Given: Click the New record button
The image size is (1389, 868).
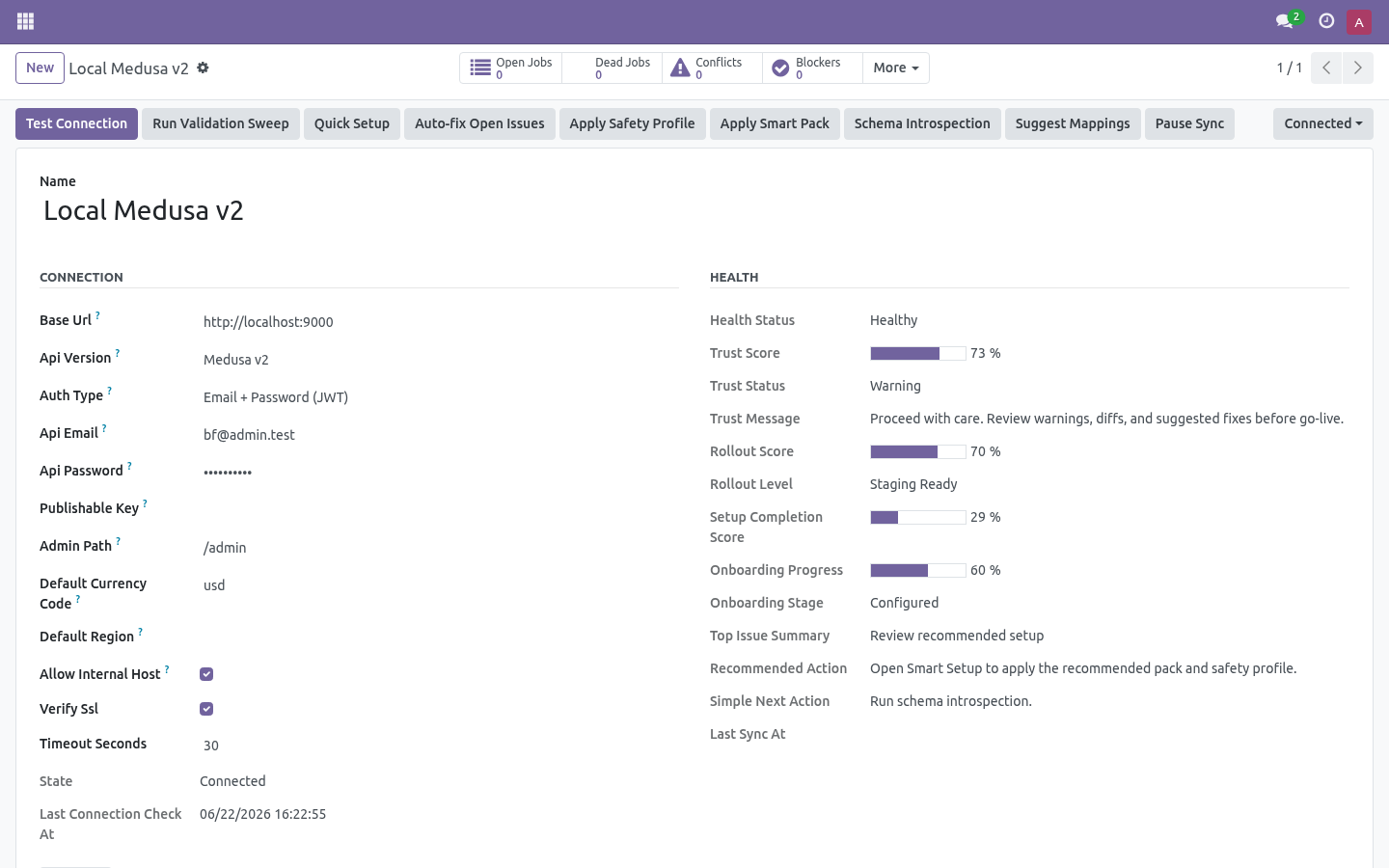Looking at the screenshot, I should tap(40, 68).
